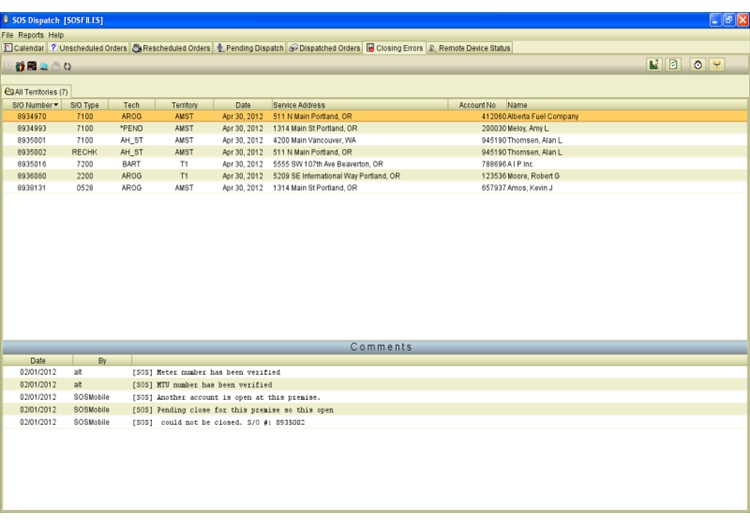Sort by Name column header
Image resolution: width=750 pixels, height=525 pixels.
click(627, 105)
